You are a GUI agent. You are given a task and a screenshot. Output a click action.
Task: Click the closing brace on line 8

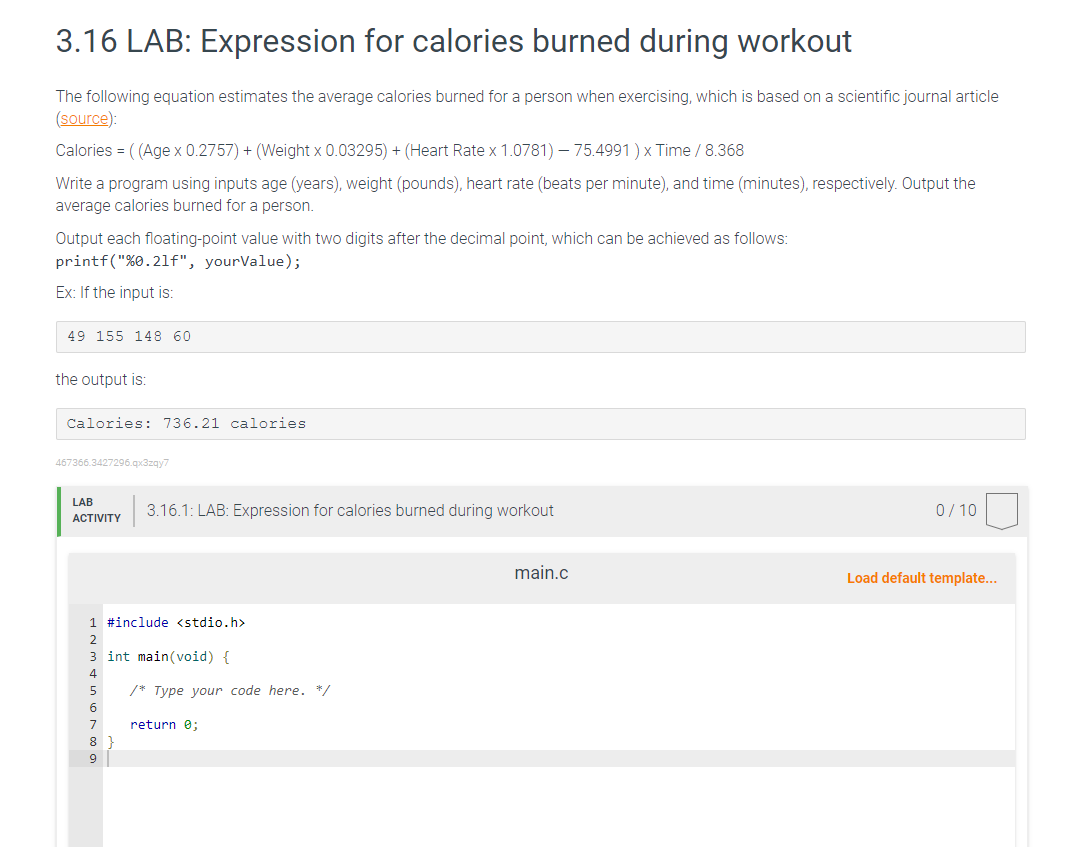[112, 741]
